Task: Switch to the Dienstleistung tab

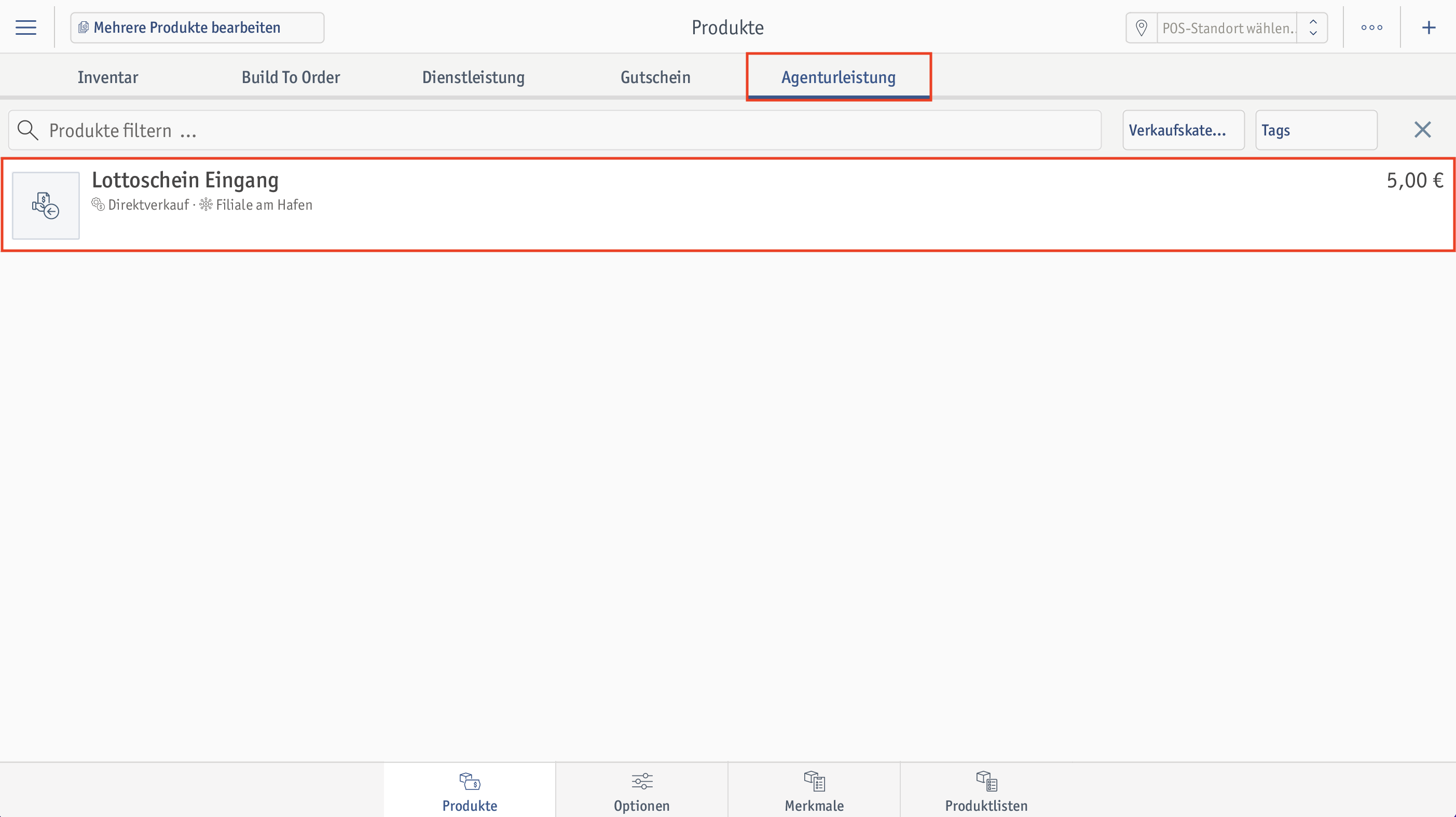Action: (x=473, y=77)
